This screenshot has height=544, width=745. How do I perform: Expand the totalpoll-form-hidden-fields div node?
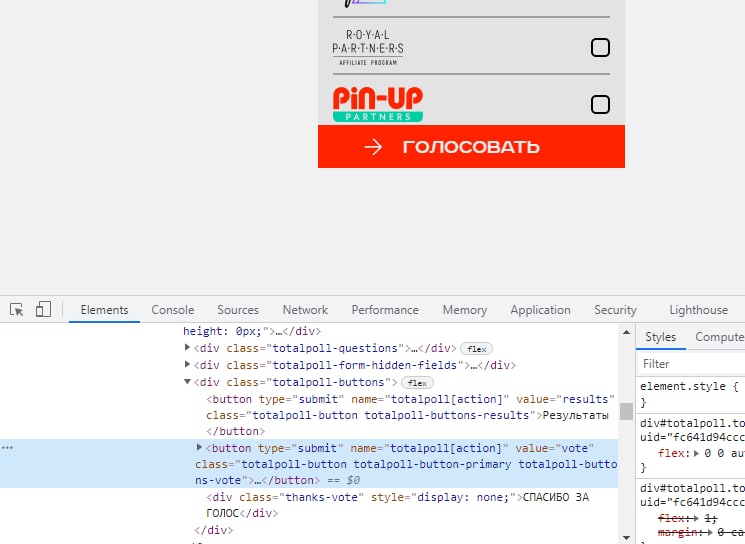point(187,364)
